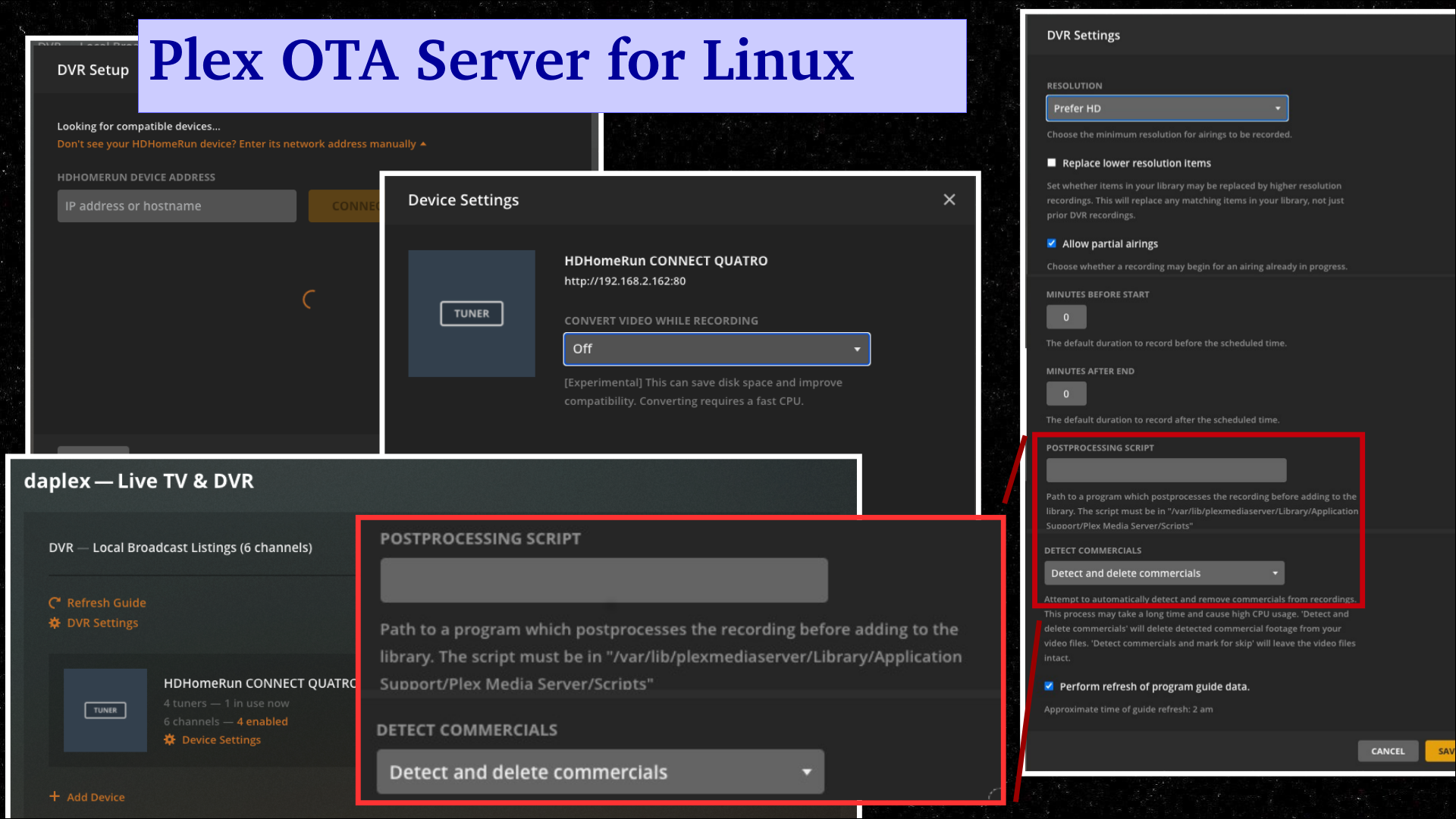The width and height of the screenshot is (1456, 819).
Task: Close the Device Settings dialog
Action: [x=949, y=199]
